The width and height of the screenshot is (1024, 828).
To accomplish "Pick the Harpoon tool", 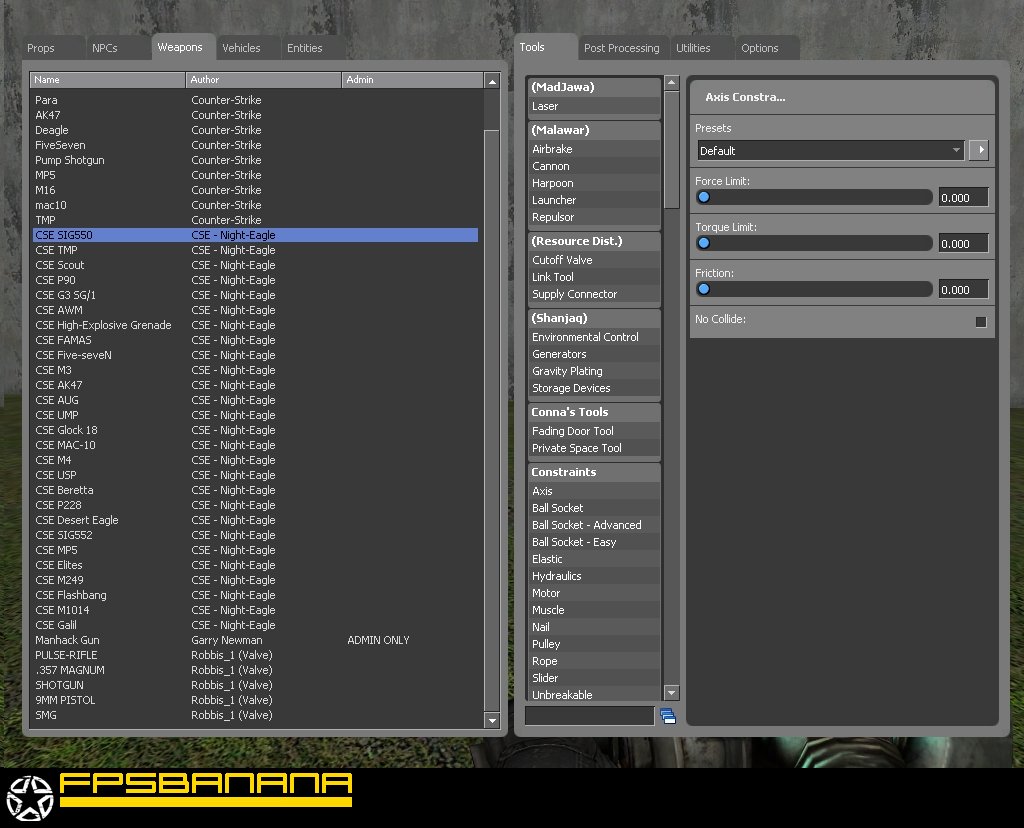I will pyautogui.click(x=594, y=183).
